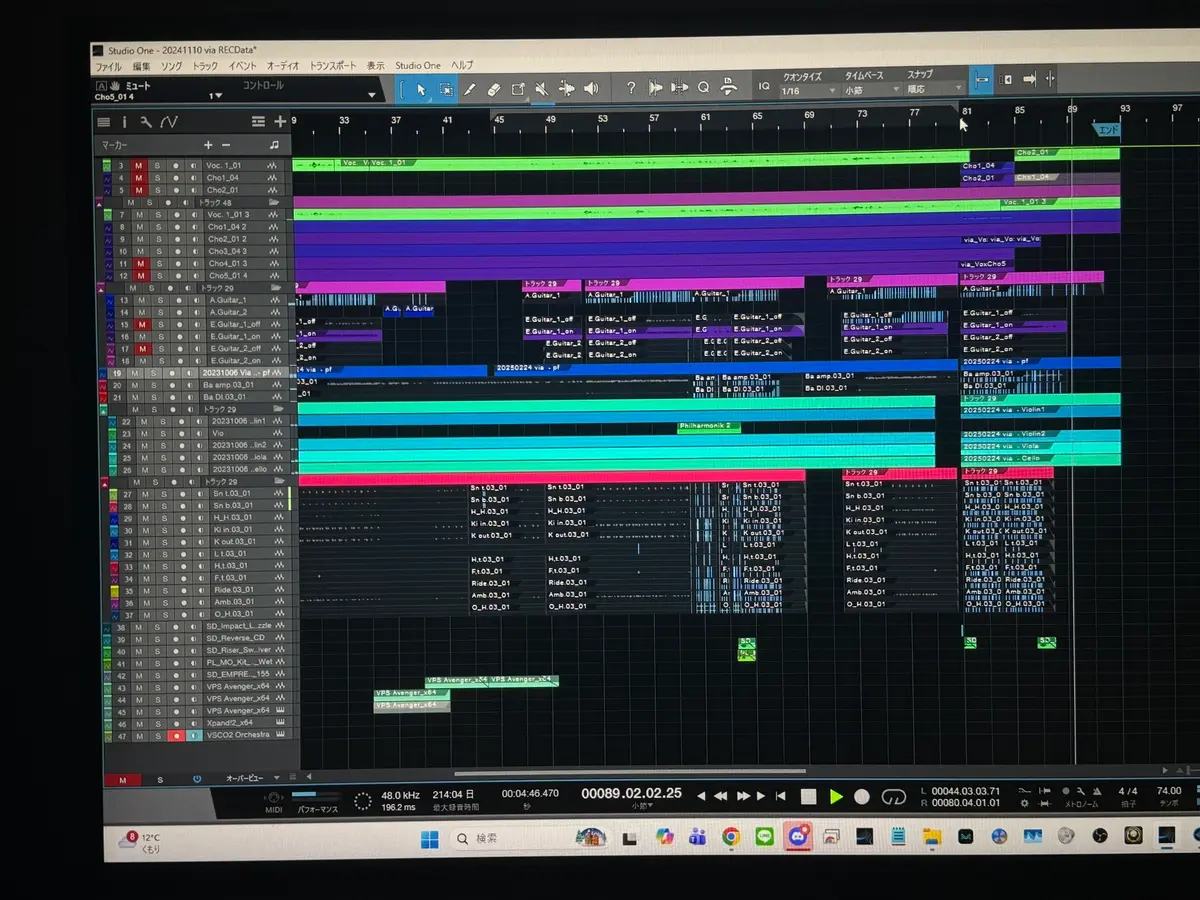The image size is (1200, 900).
Task: Select the Arrow tool
Action: (x=421, y=89)
